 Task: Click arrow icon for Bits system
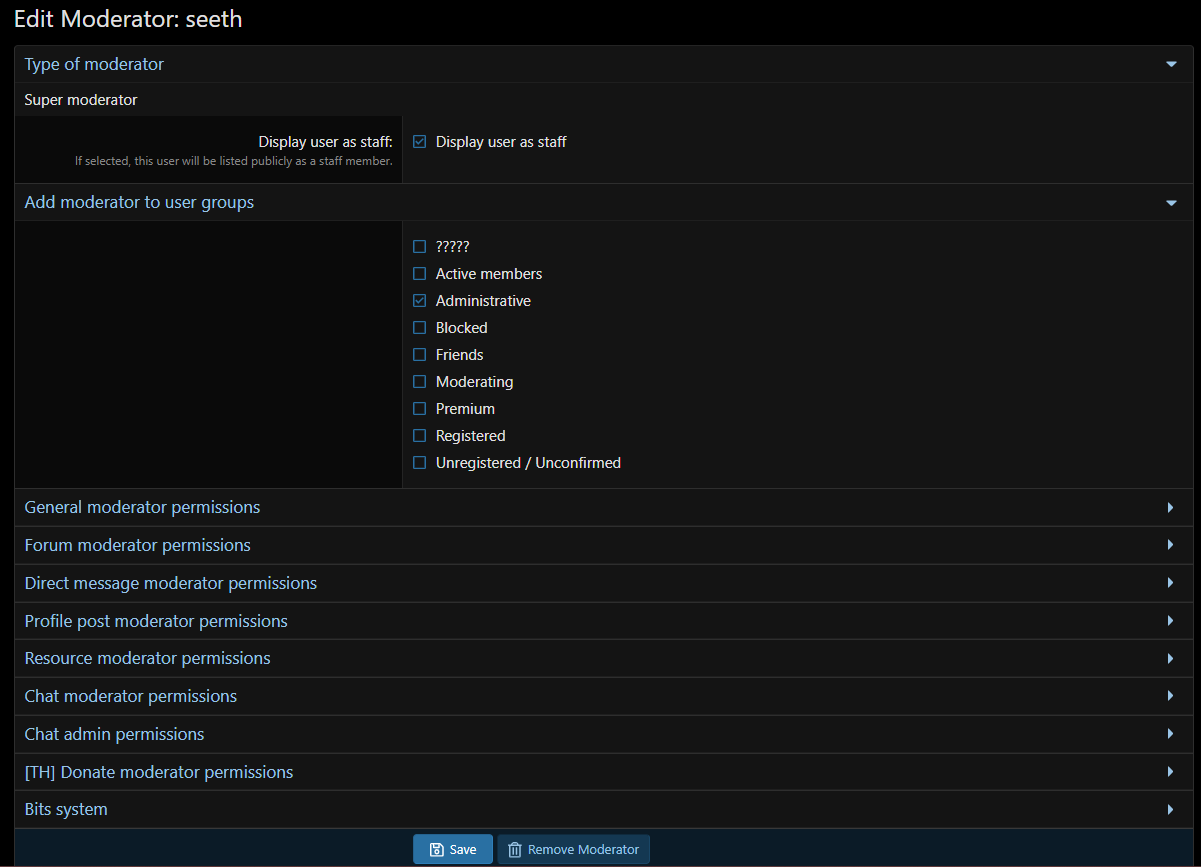tap(1170, 810)
